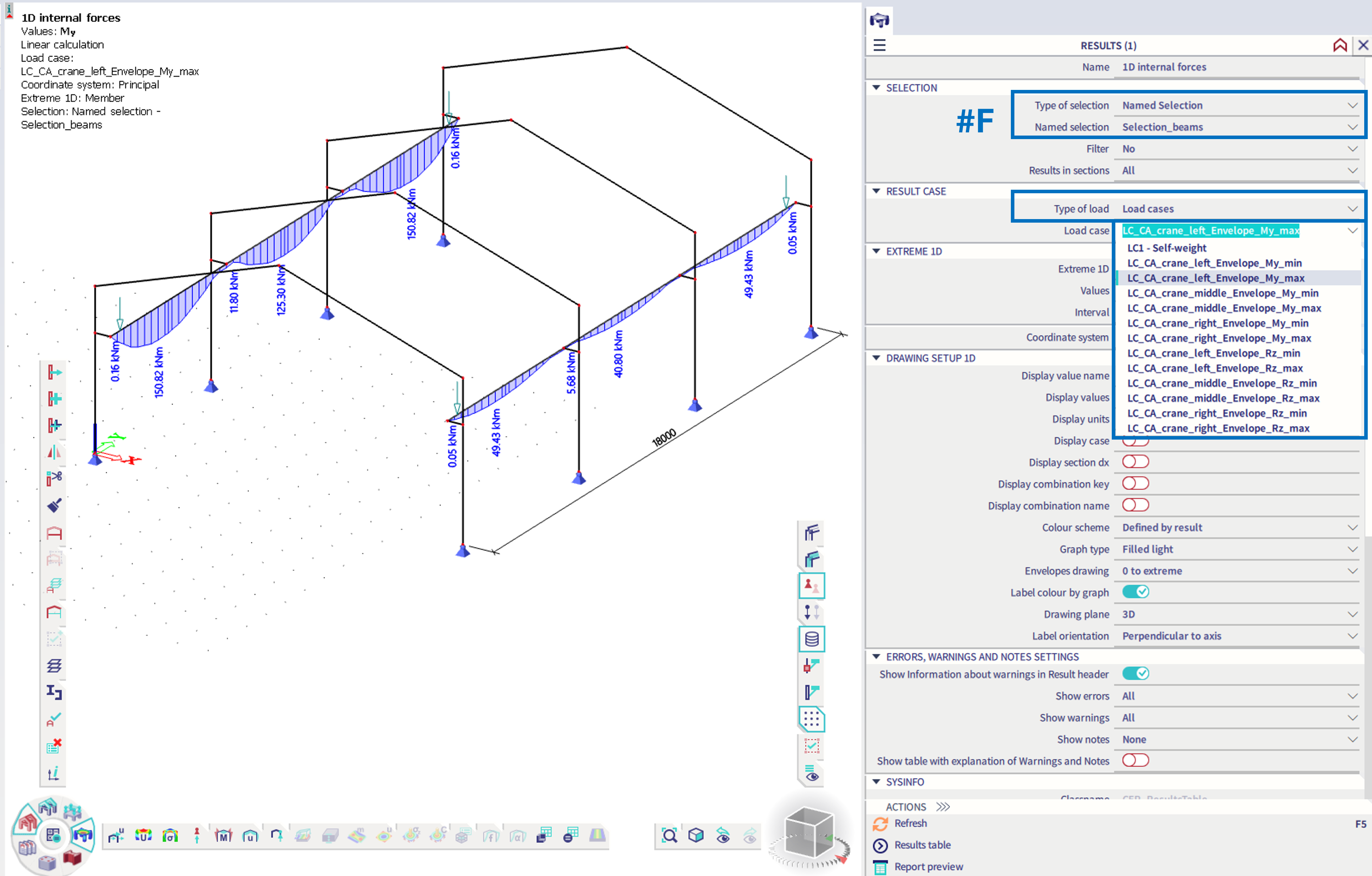The height and width of the screenshot is (876, 1372).
Task: Click the Zoom all magnifier icon
Action: click(669, 836)
